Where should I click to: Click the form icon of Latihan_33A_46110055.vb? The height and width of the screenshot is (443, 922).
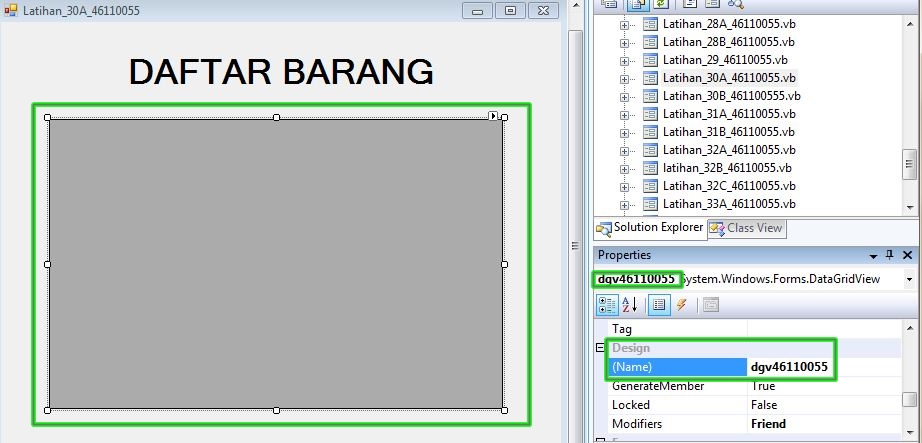point(650,204)
